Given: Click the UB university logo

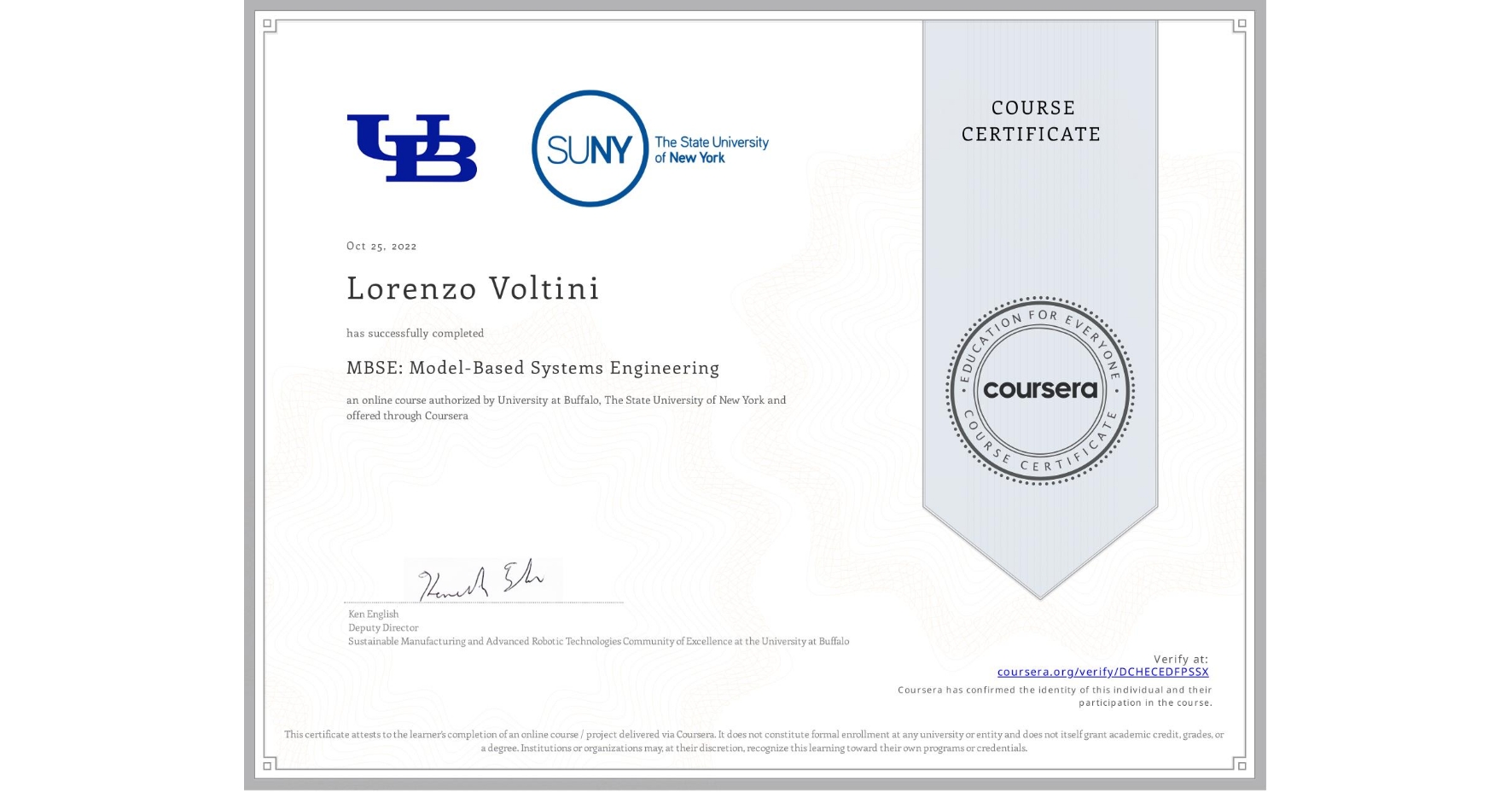Looking at the screenshot, I should coord(412,146).
